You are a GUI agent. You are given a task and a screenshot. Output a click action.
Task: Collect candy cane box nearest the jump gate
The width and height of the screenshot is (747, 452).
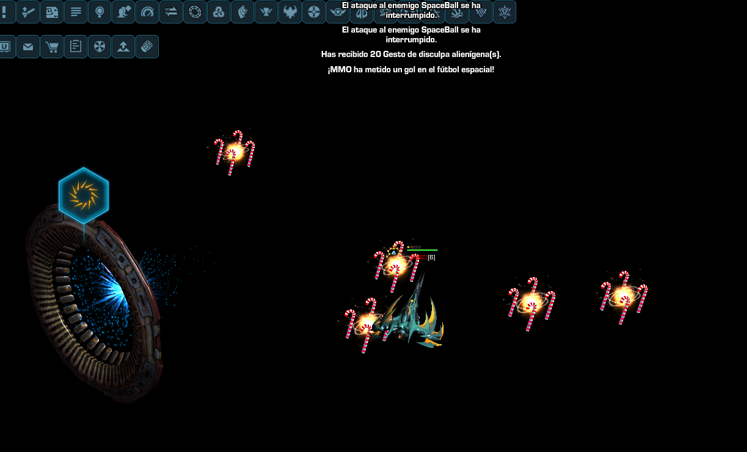coord(234,152)
